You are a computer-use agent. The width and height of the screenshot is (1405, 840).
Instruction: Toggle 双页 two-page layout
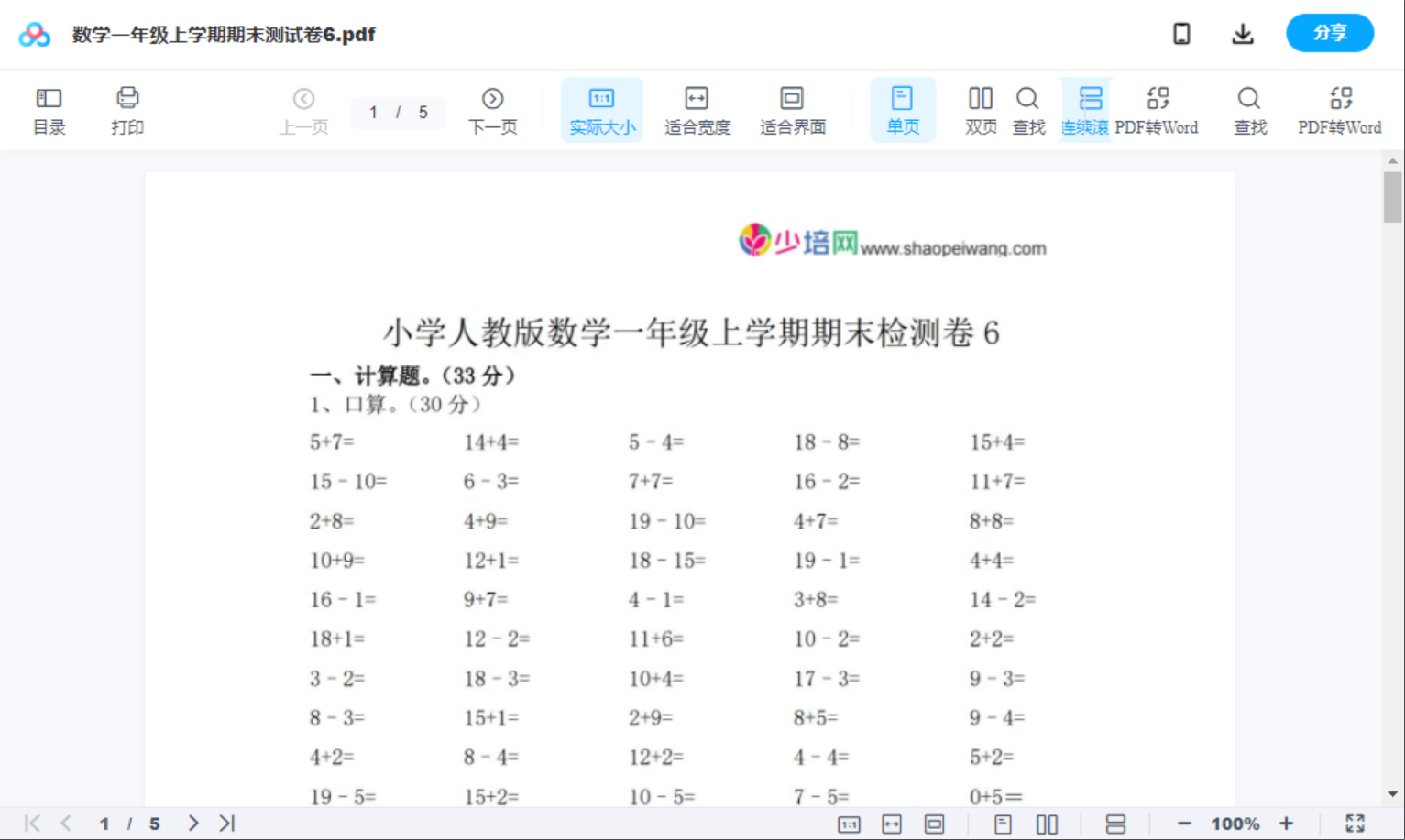coord(980,109)
